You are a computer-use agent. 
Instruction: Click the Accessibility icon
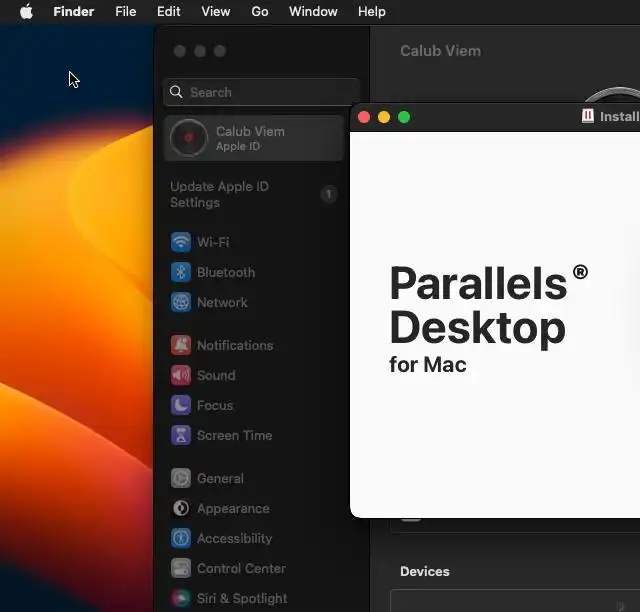(x=181, y=539)
